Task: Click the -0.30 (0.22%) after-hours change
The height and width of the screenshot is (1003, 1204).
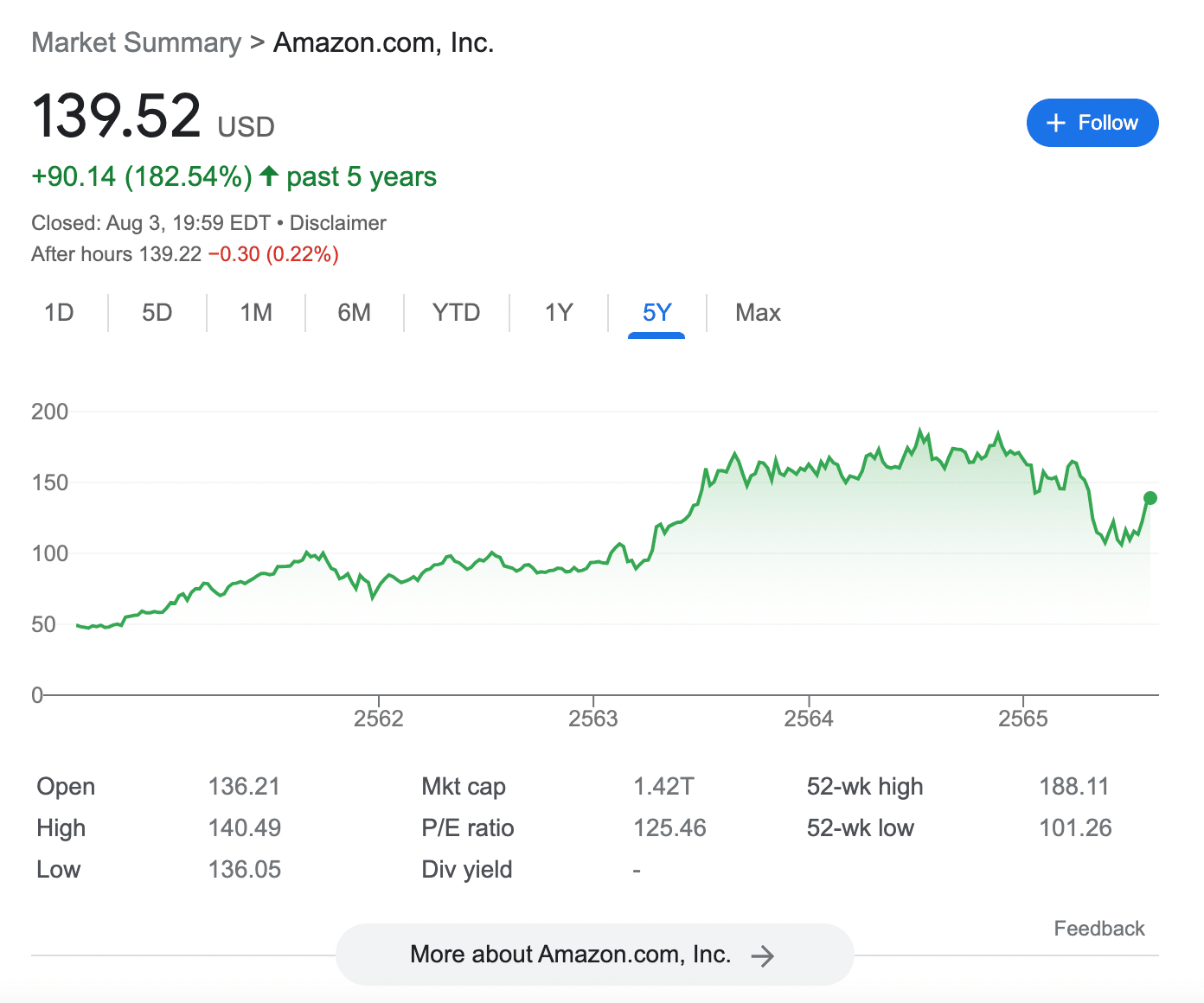Action: point(273,254)
